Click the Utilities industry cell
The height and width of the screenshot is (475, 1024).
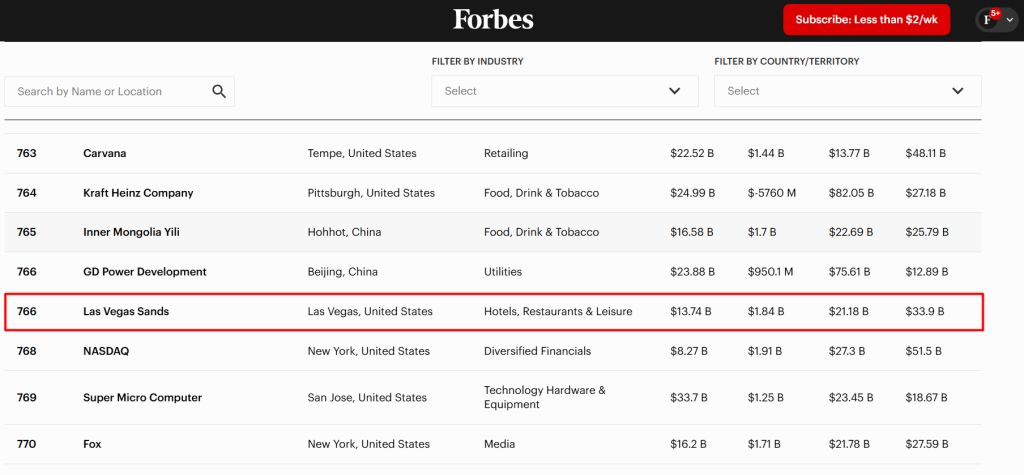pyautogui.click(x=503, y=272)
